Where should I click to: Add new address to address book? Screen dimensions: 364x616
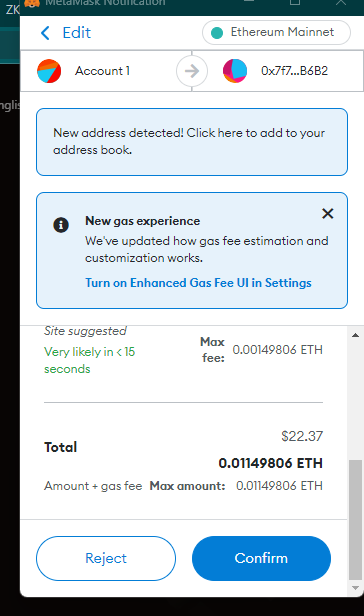[x=192, y=142]
